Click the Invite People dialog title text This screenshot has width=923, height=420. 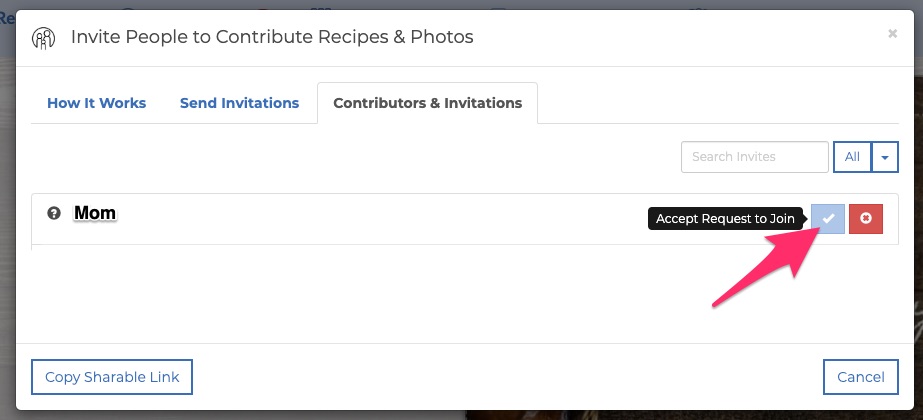(x=272, y=37)
